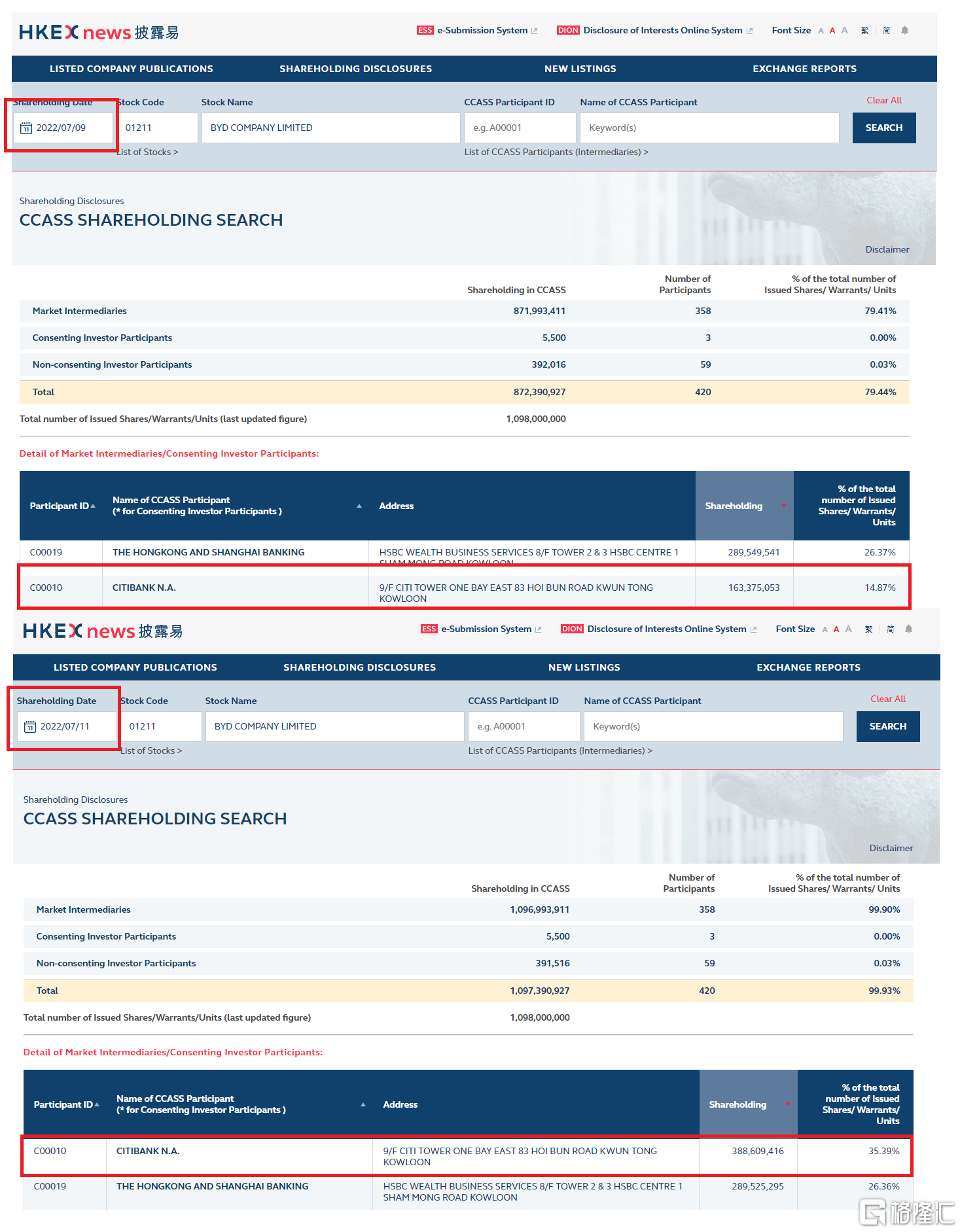960x1232 pixels.
Task: Open List of CCASS Participants link in upper form
Action: point(556,152)
